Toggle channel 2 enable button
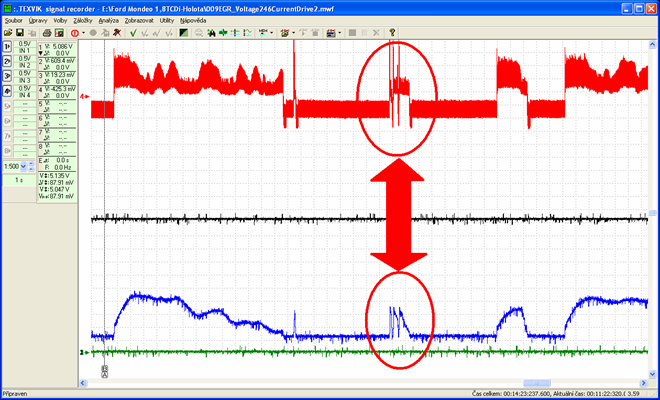 click(x=9, y=63)
